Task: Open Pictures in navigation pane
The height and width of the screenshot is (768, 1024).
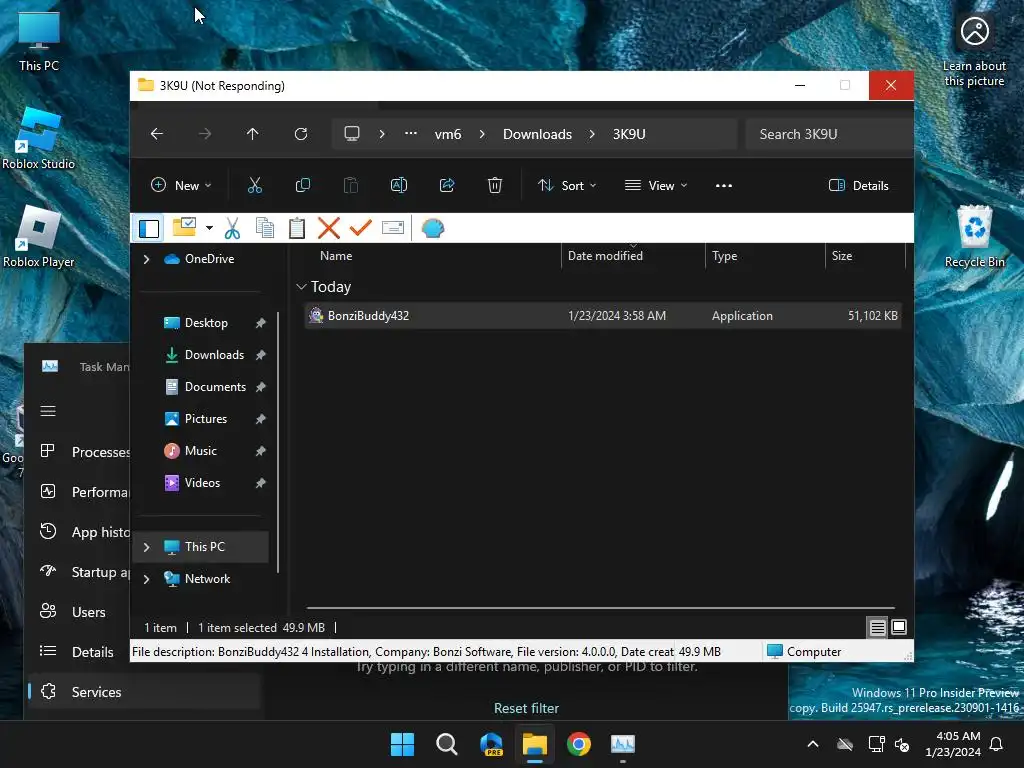Action: (206, 419)
